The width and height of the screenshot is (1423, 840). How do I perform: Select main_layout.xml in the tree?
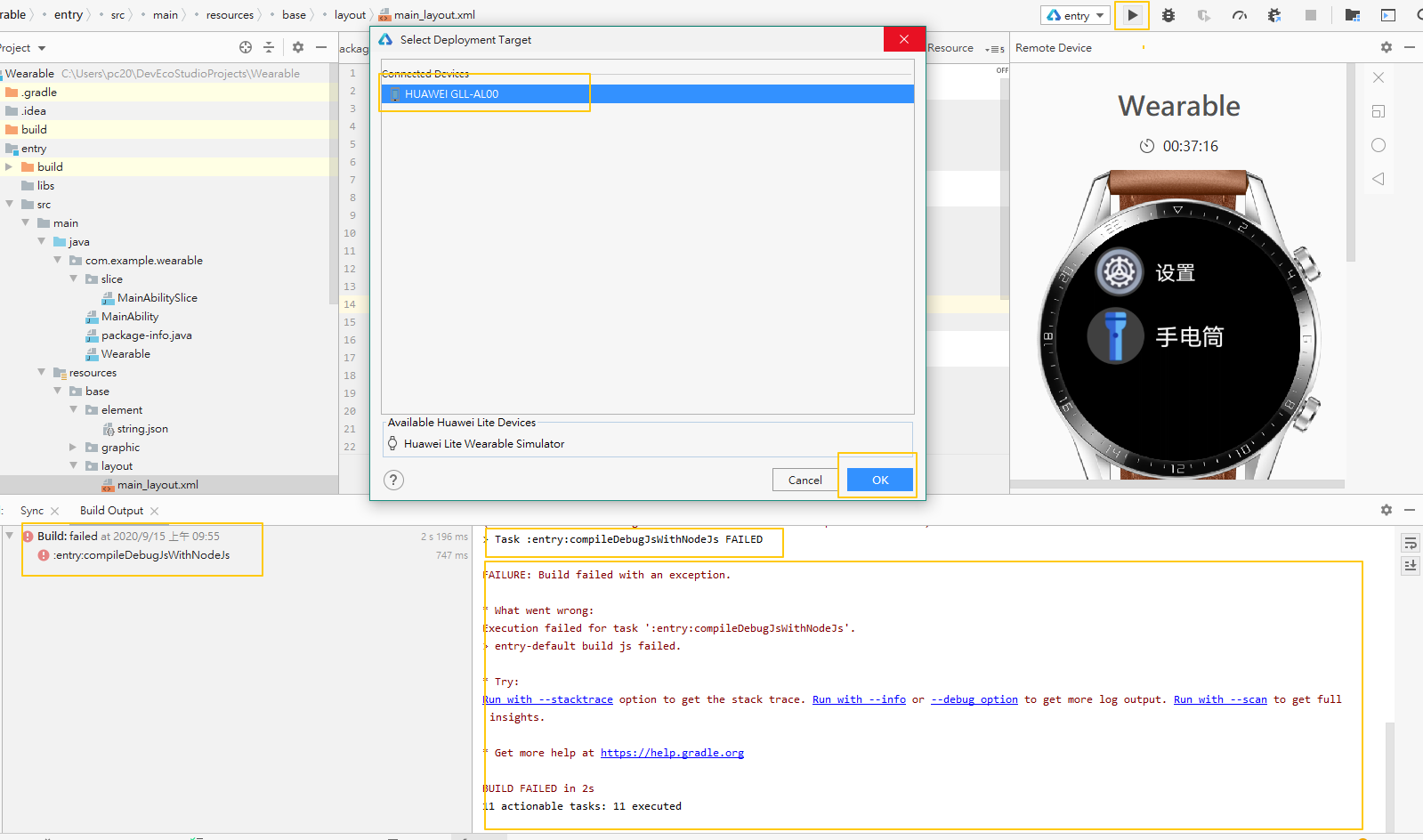pos(158,485)
